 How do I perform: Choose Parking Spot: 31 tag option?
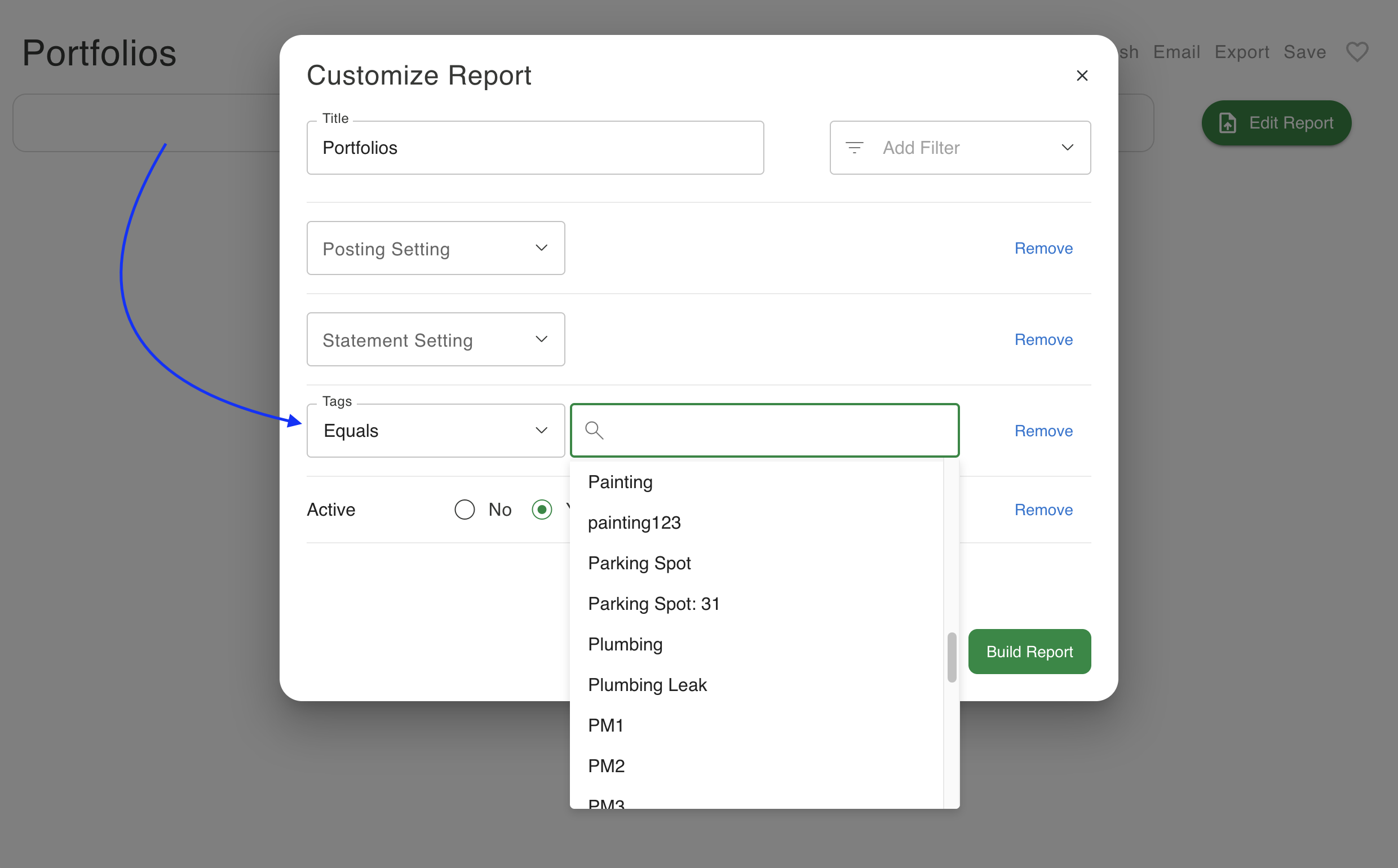(x=653, y=603)
